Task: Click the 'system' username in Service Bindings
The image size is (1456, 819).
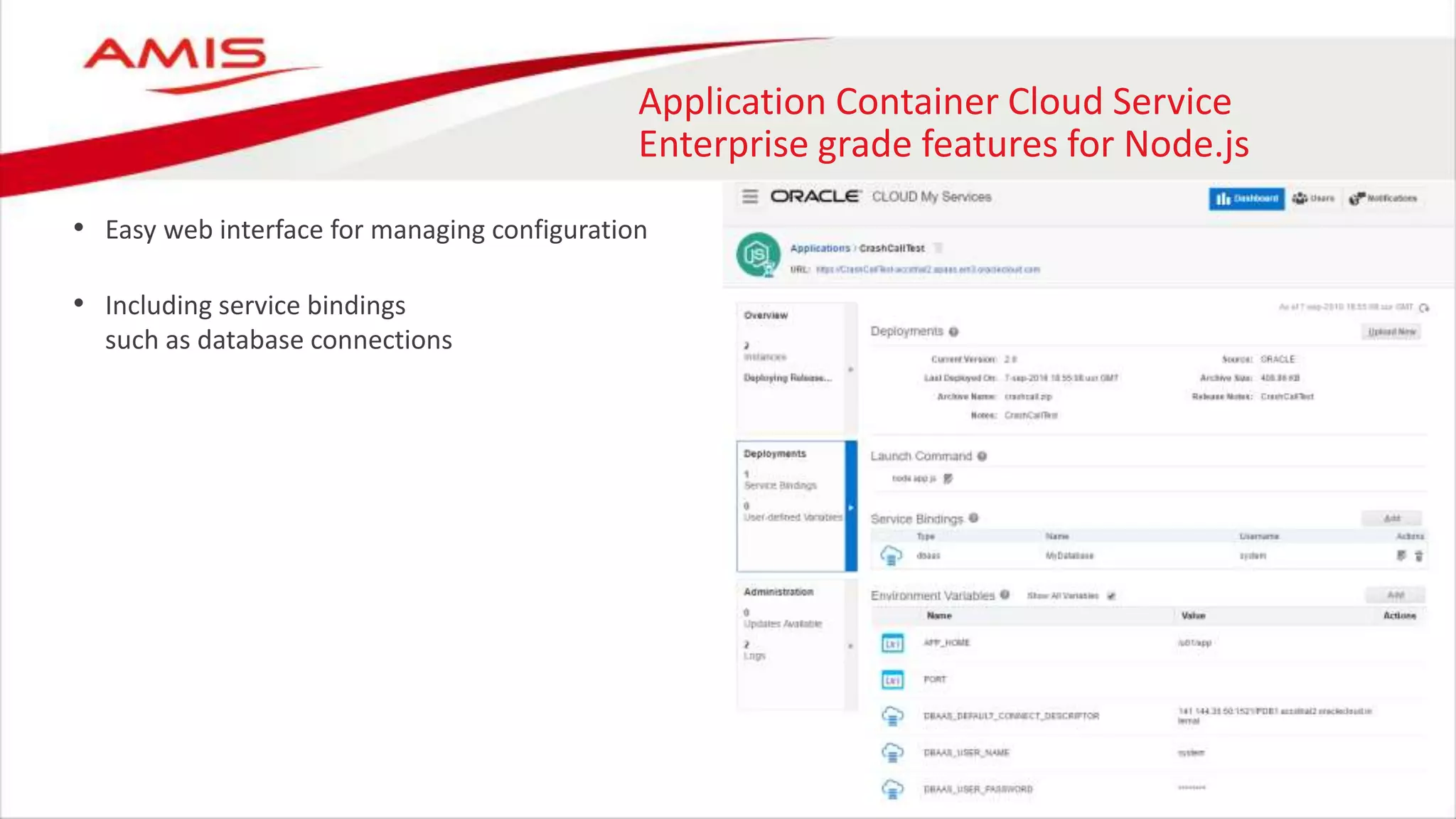Action: 1253,556
